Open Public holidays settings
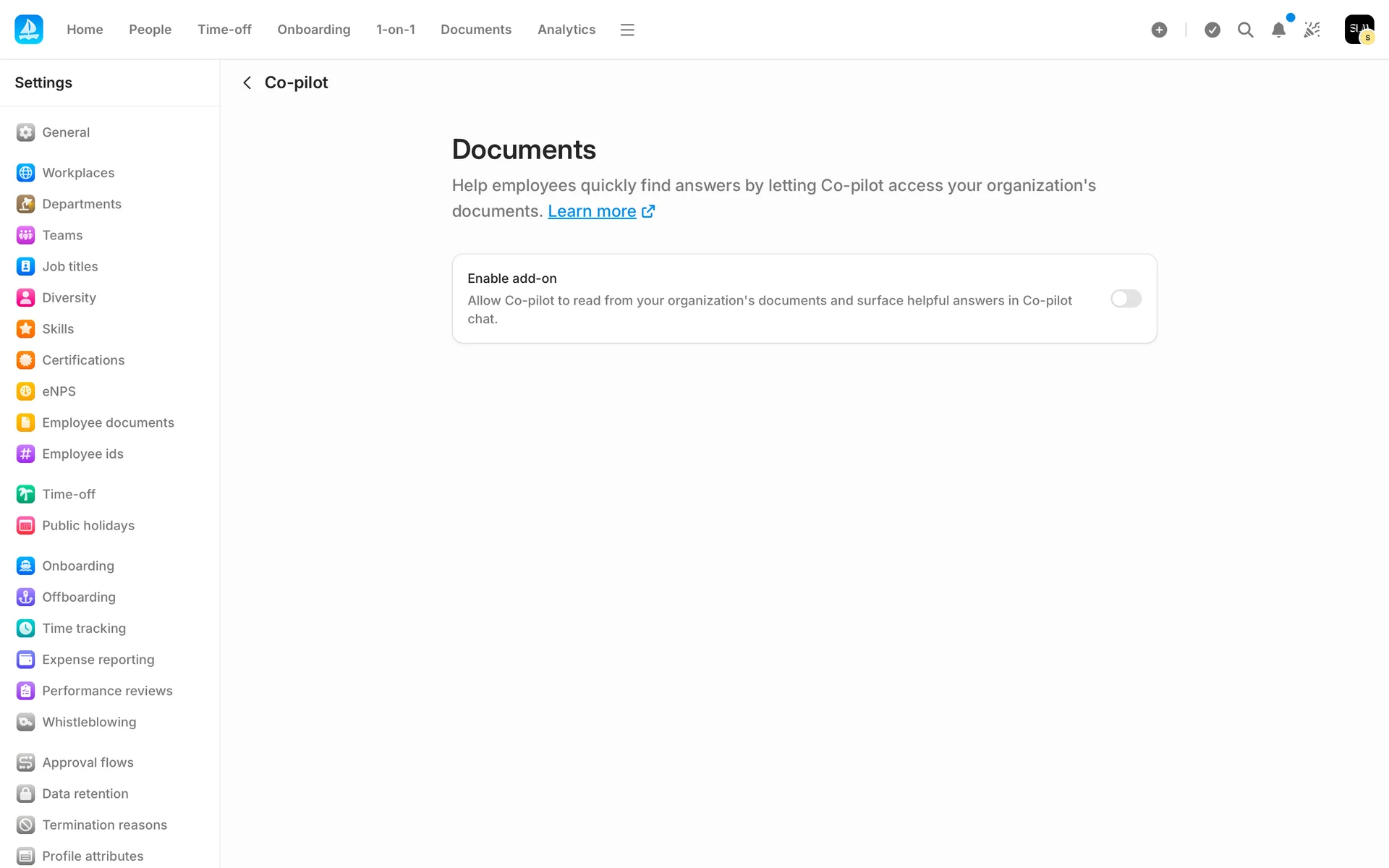 [88, 525]
